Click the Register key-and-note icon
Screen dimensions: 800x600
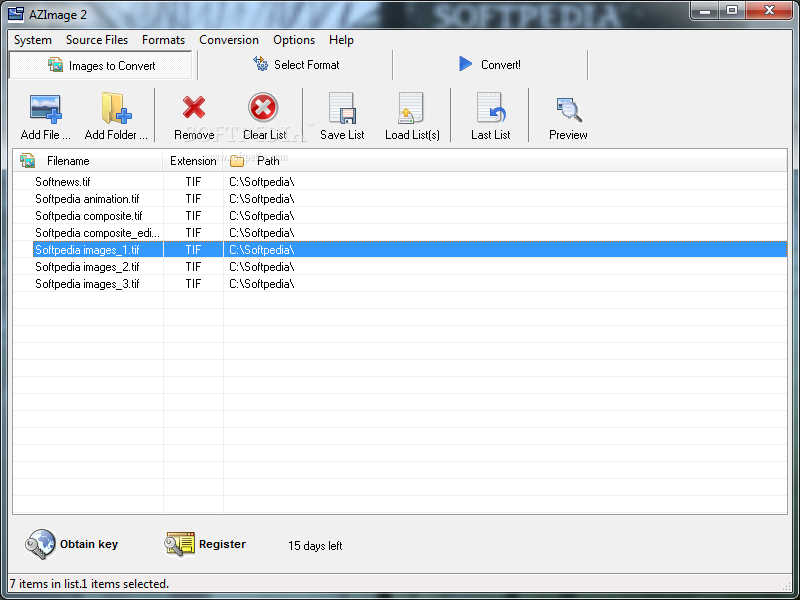click(179, 544)
